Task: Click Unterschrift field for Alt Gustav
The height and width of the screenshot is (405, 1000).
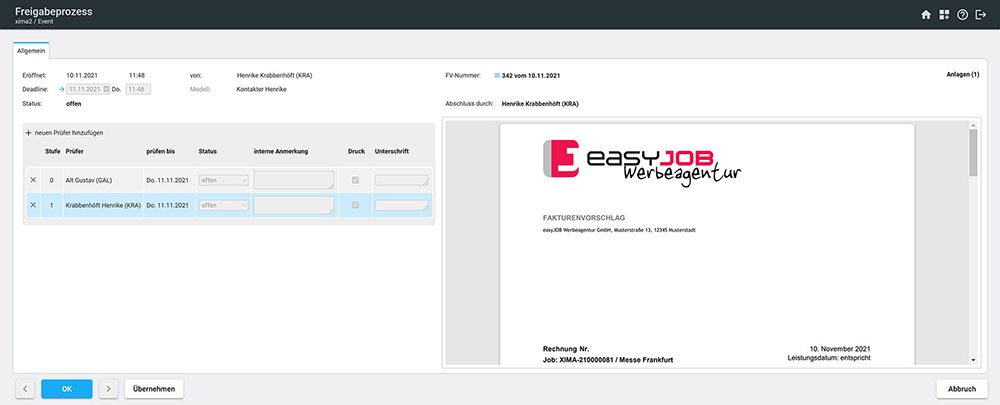Action: (x=402, y=180)
